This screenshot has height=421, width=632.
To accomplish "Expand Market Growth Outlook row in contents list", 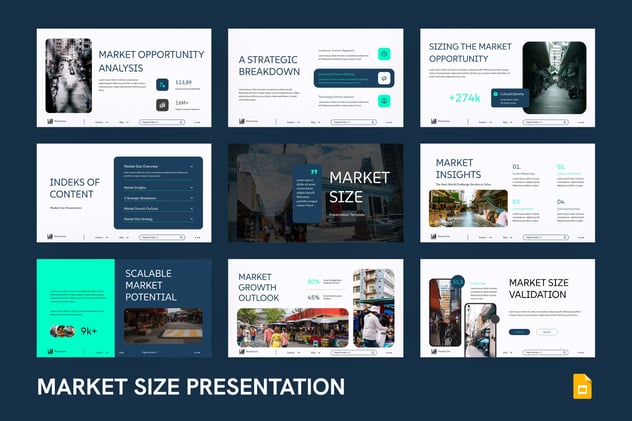I will 193,208.
